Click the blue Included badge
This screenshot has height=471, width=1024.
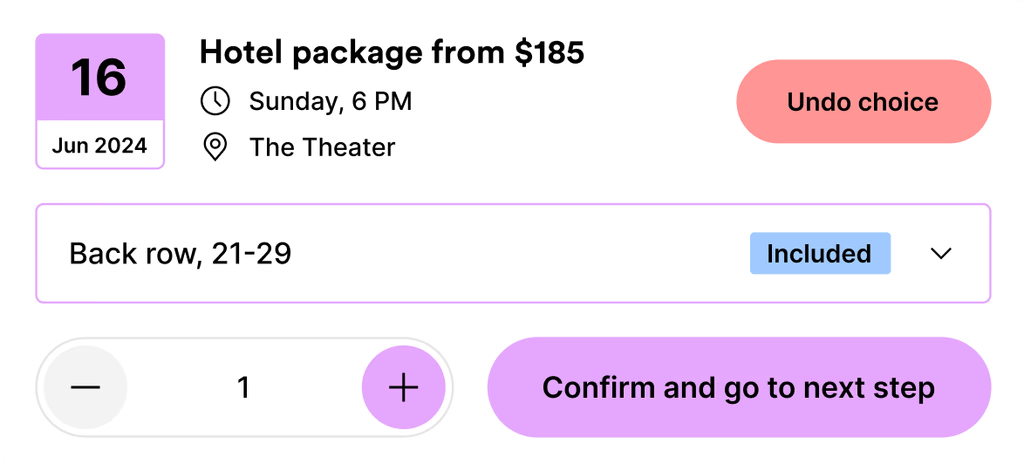coord(819,254)
